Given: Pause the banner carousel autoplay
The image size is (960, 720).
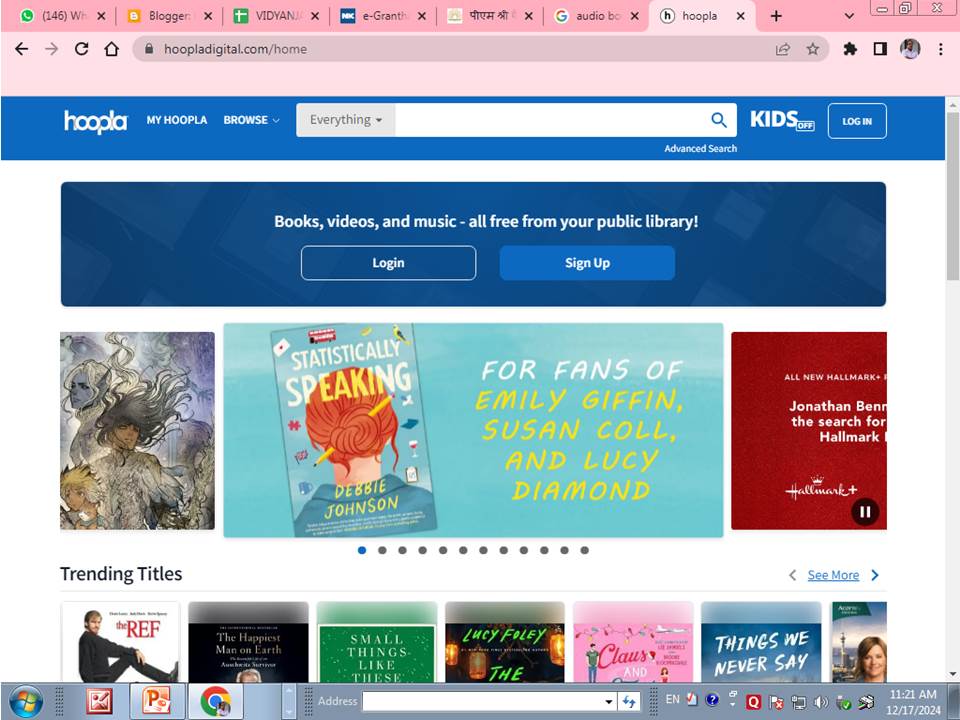Looking at the screenshot, I should (865, 512).
